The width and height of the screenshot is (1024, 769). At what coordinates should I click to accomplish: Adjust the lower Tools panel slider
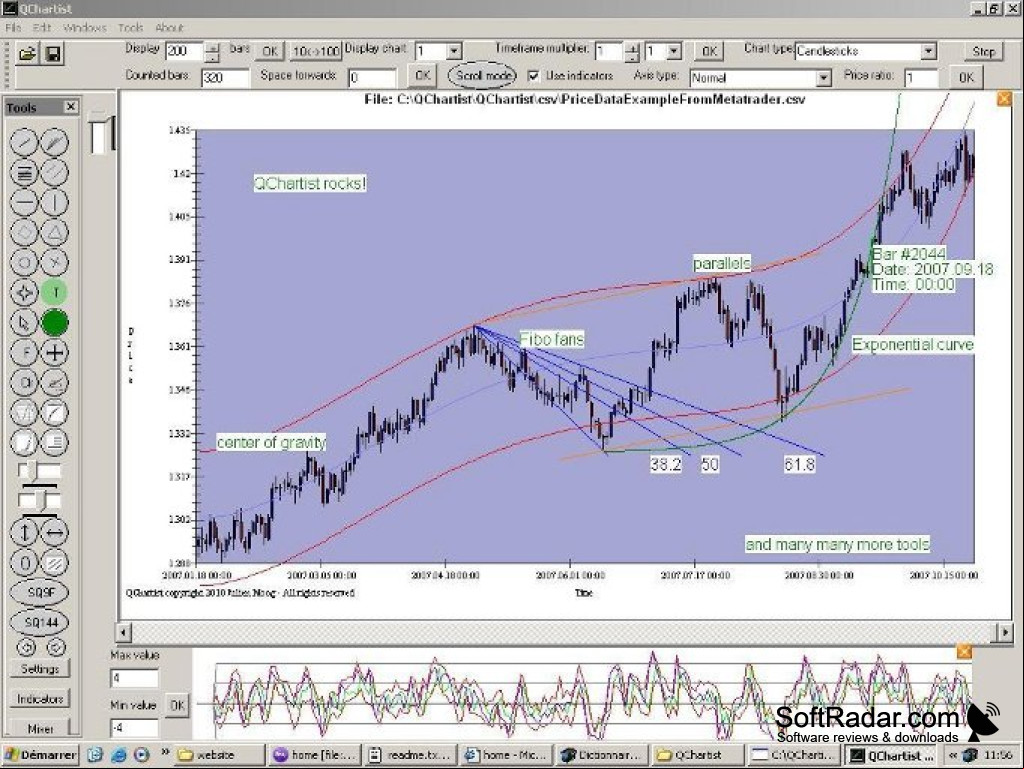(x=39, y=501)
